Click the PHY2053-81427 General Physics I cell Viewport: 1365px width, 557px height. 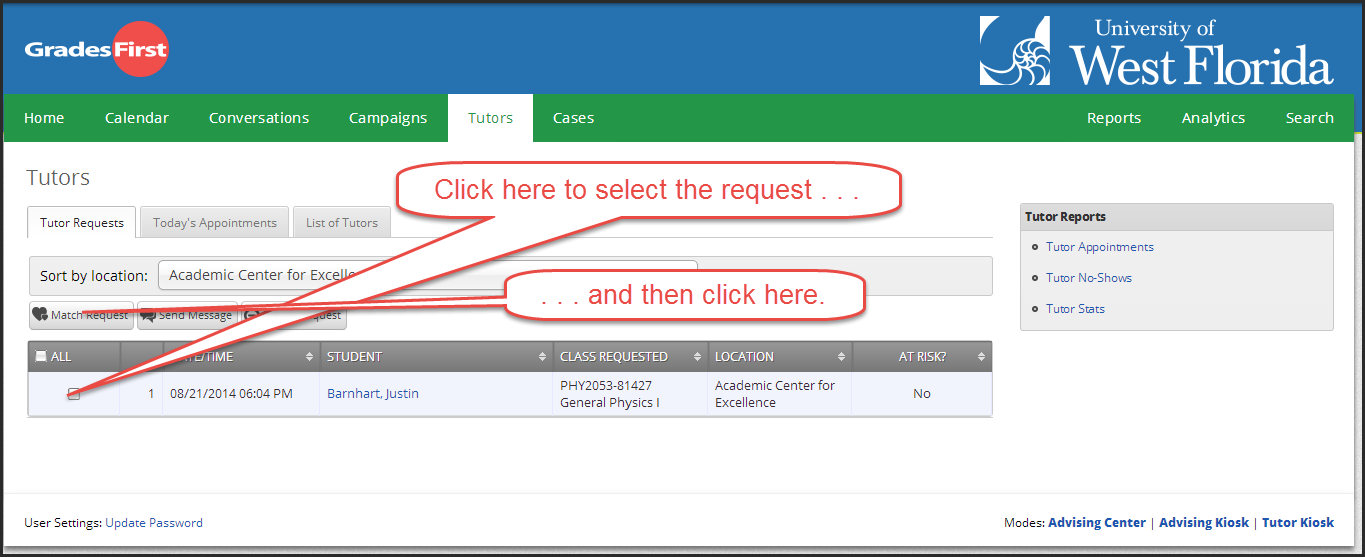point(630,394)
